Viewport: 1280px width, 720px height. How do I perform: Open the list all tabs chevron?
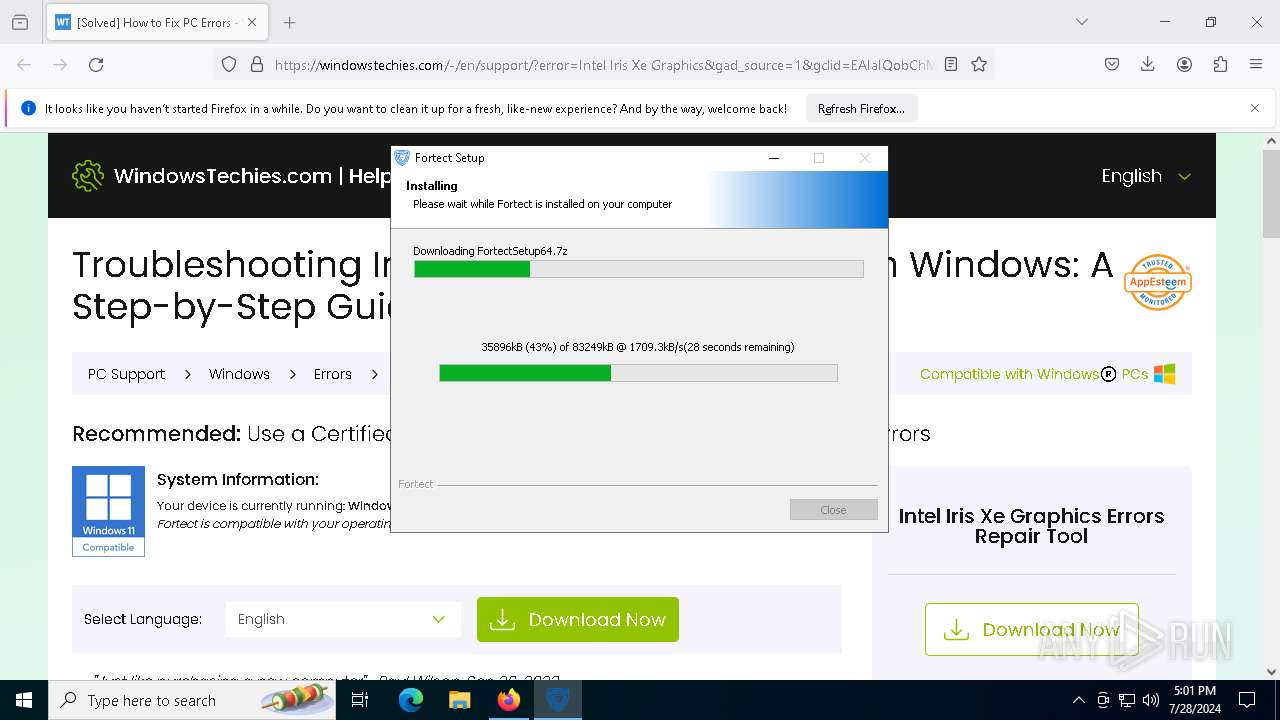tap(1081, 22)
